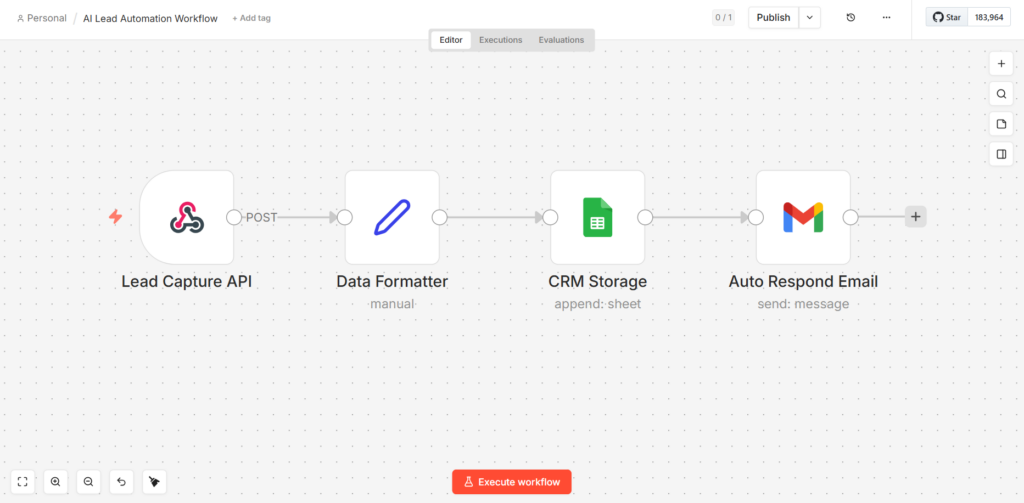
Task: Toggle the side panel layout button
Action: tap(1001, 154)
